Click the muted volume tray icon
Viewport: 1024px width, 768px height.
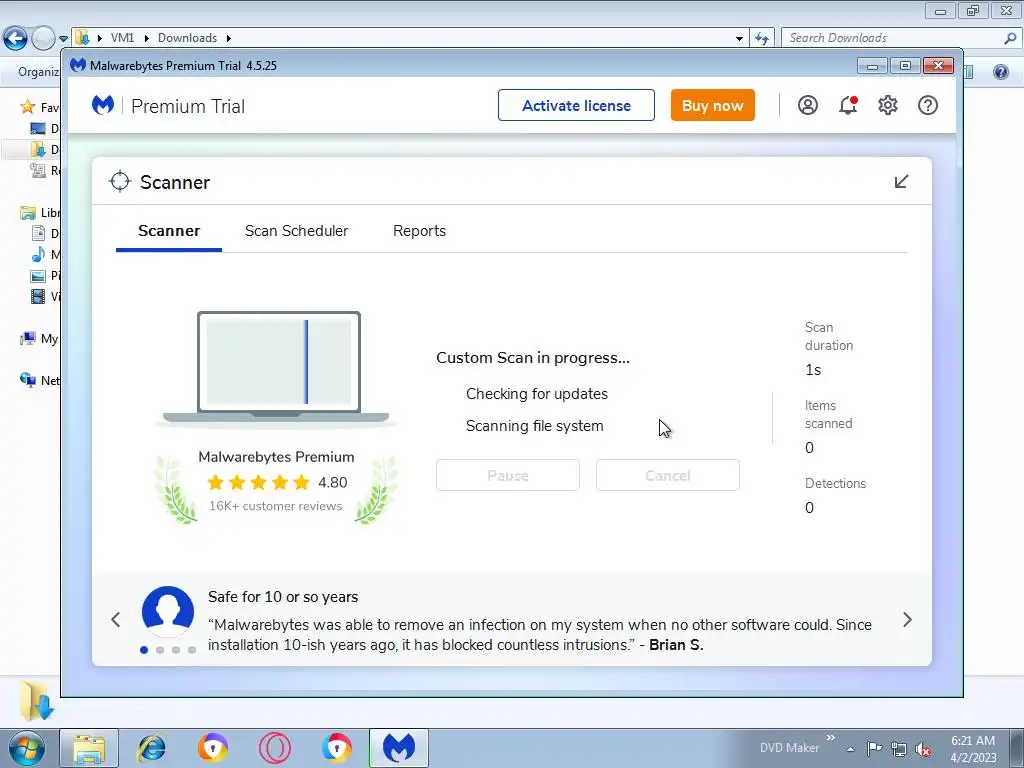point(923,749)
